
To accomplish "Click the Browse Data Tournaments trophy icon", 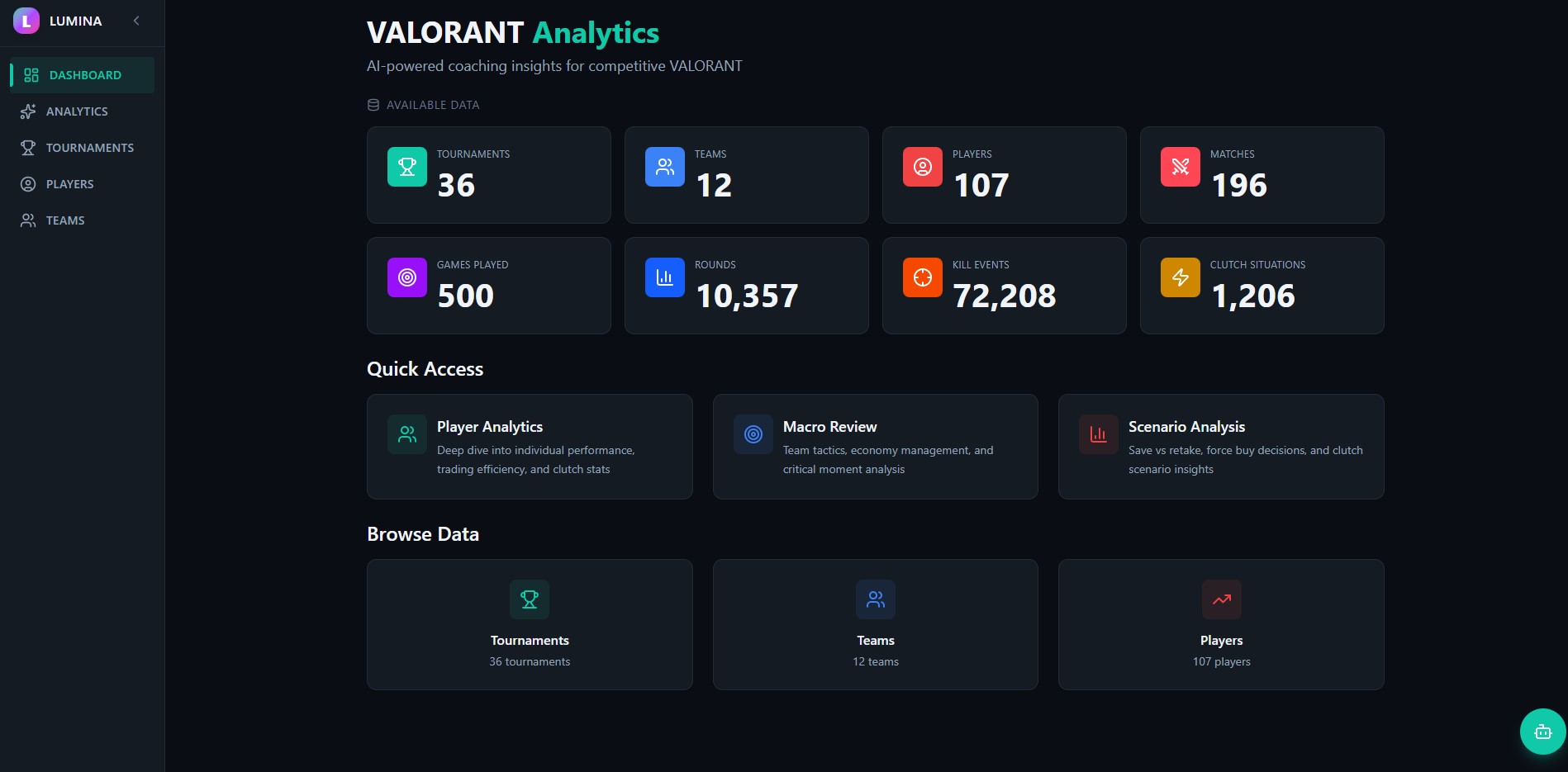I will 530,599.
